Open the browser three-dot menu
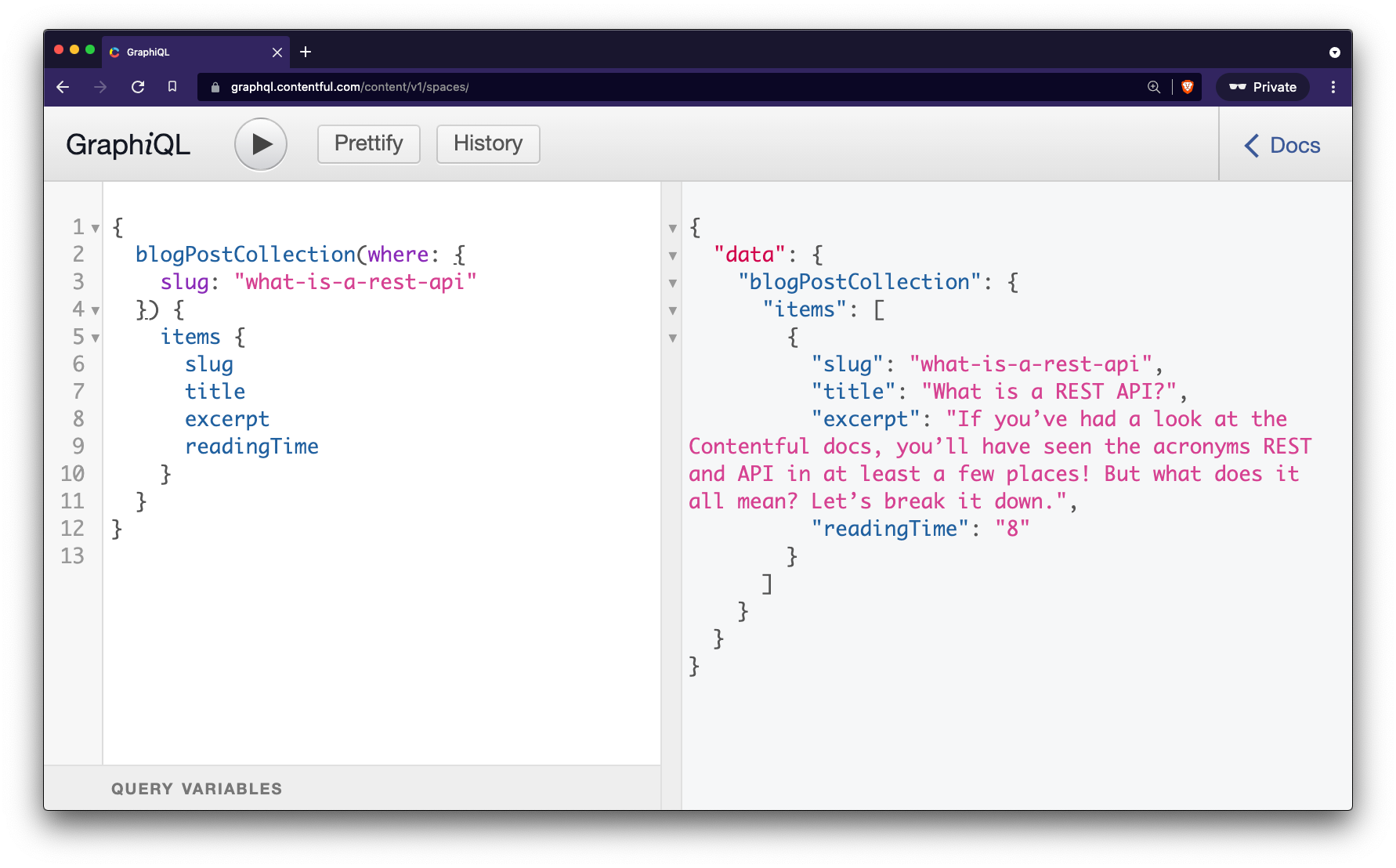 coord(1333,87)
